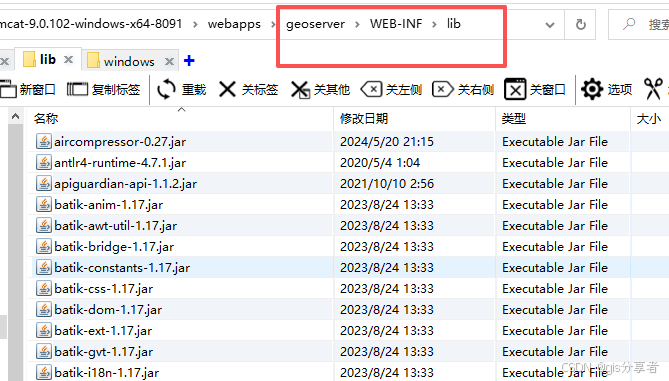Go to geoserver in breadcrumb path

(315, 24)
